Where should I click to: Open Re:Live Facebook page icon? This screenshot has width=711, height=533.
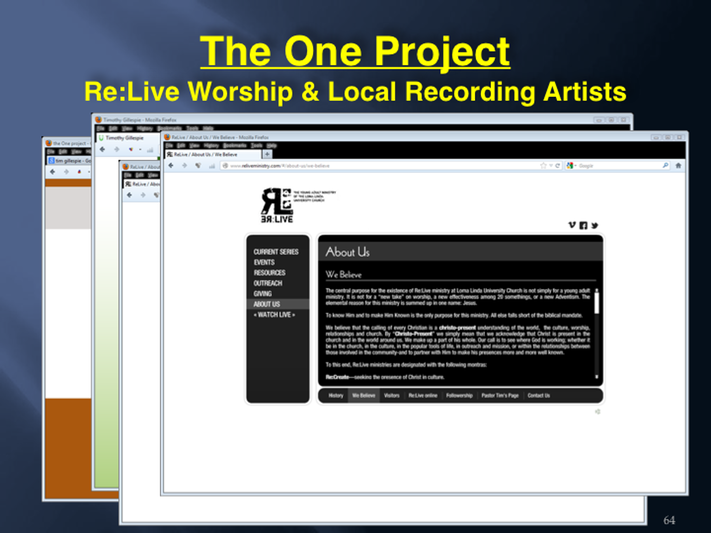(x=584, y=225)
